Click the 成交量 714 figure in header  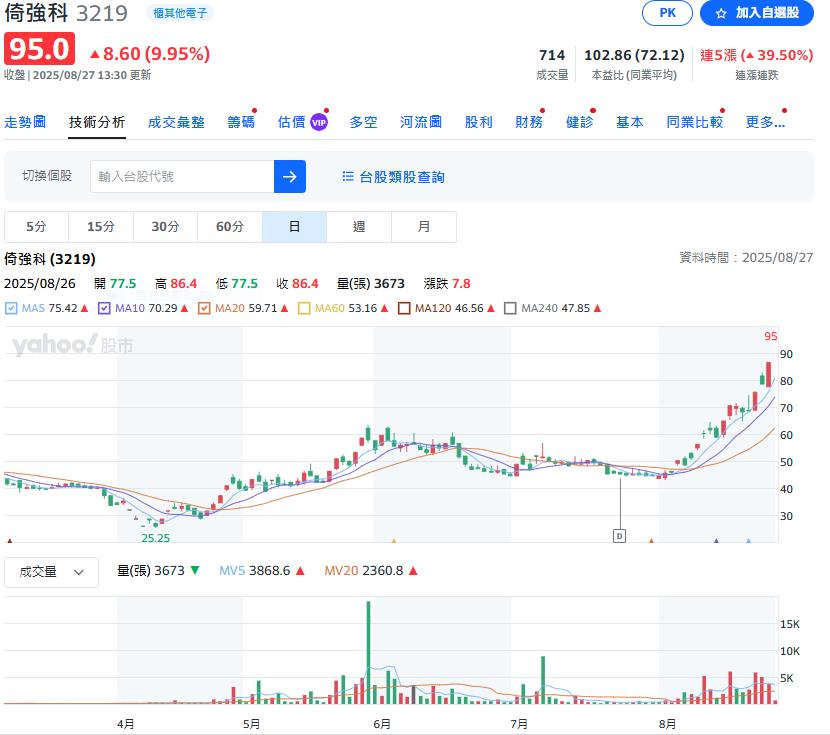coord(552,55)
